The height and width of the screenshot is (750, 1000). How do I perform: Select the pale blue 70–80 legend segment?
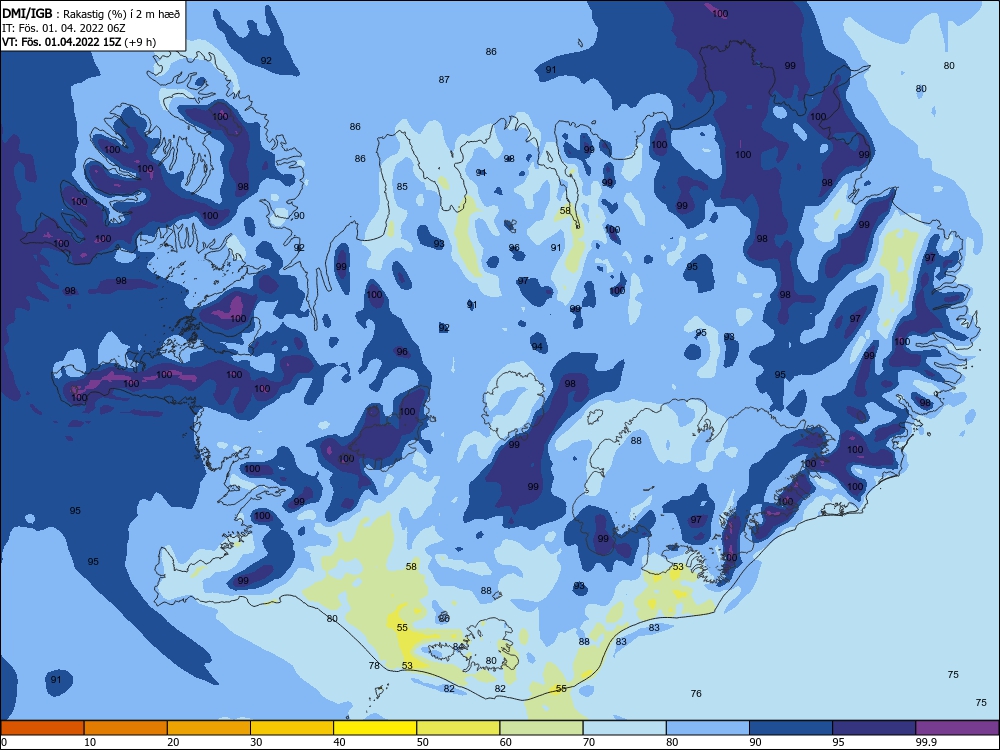(625, 728)
